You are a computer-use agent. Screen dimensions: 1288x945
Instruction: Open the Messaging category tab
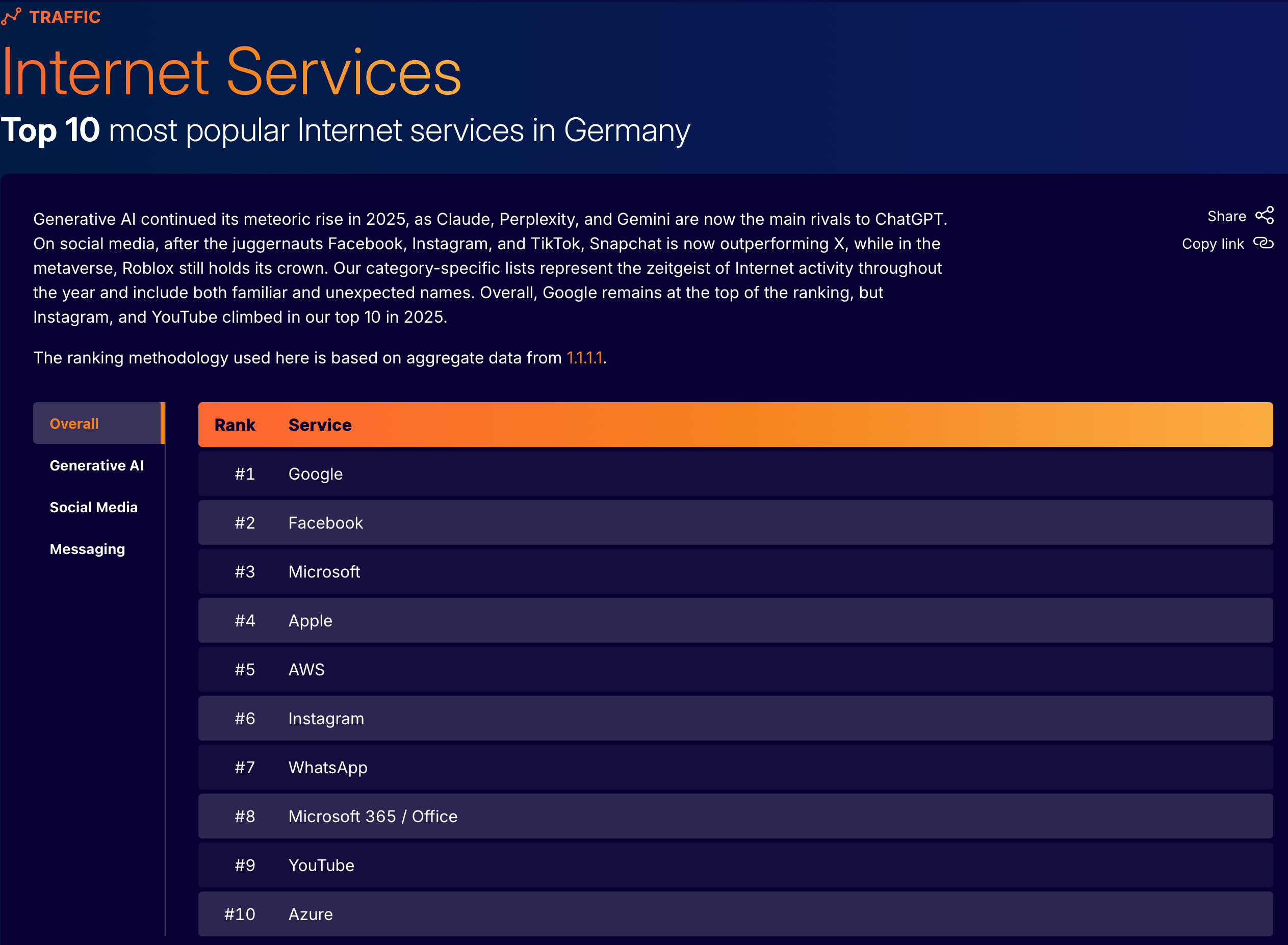click(x=88, y=548)
